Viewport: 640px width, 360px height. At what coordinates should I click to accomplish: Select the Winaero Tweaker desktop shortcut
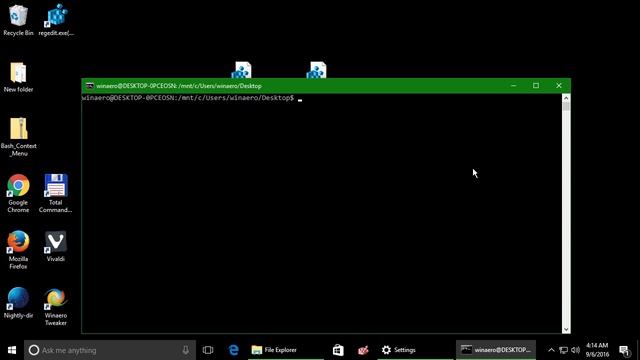coord(56,307)
